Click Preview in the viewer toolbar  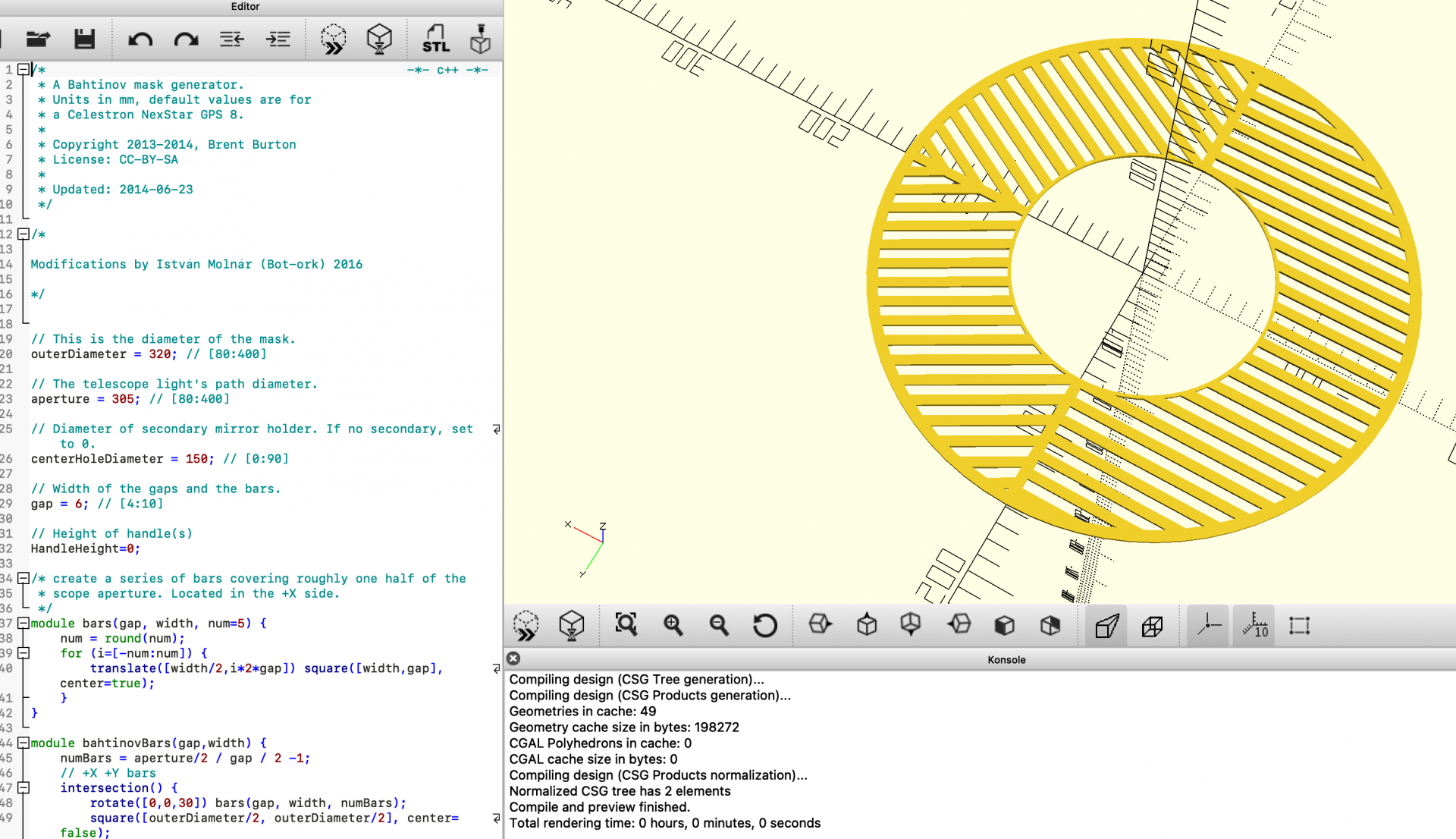[x=526, y=626]
